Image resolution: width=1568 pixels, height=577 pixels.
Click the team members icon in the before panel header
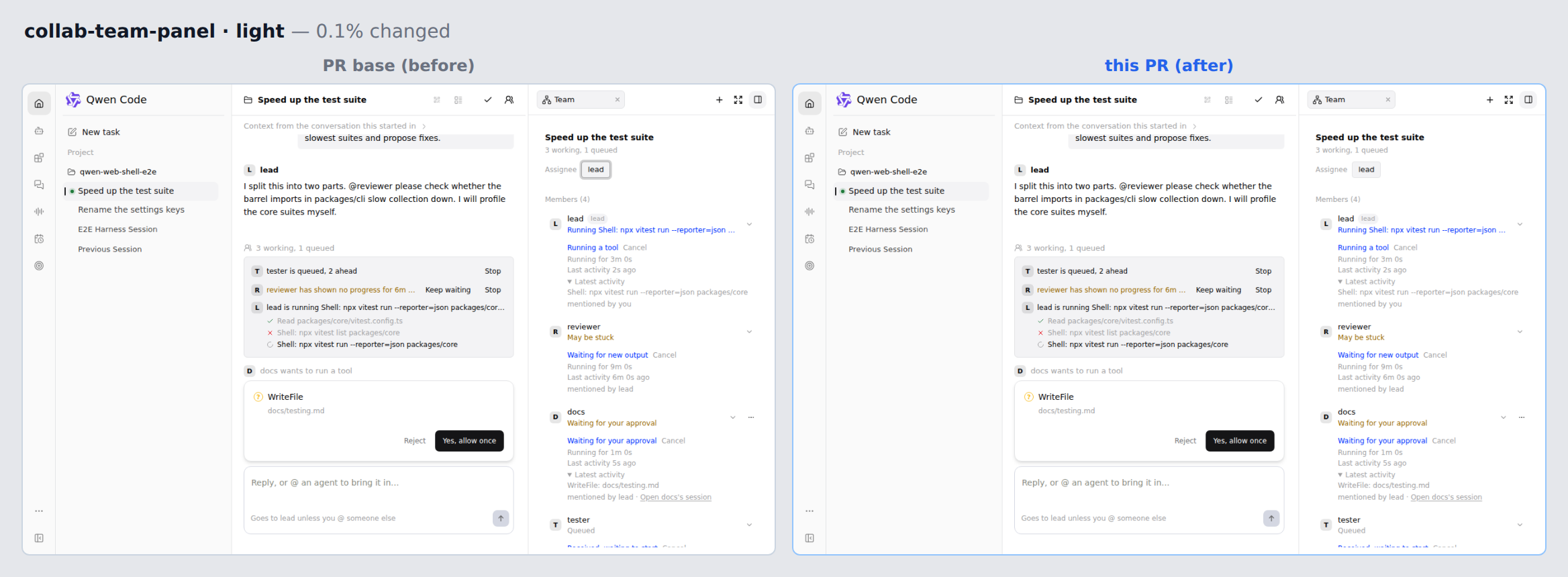pos(509,99)
